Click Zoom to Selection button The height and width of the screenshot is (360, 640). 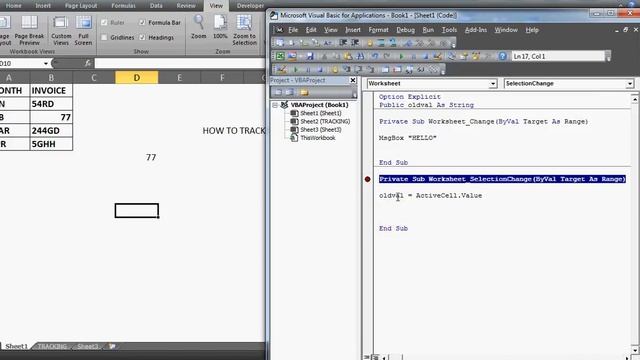click(244, 31)
